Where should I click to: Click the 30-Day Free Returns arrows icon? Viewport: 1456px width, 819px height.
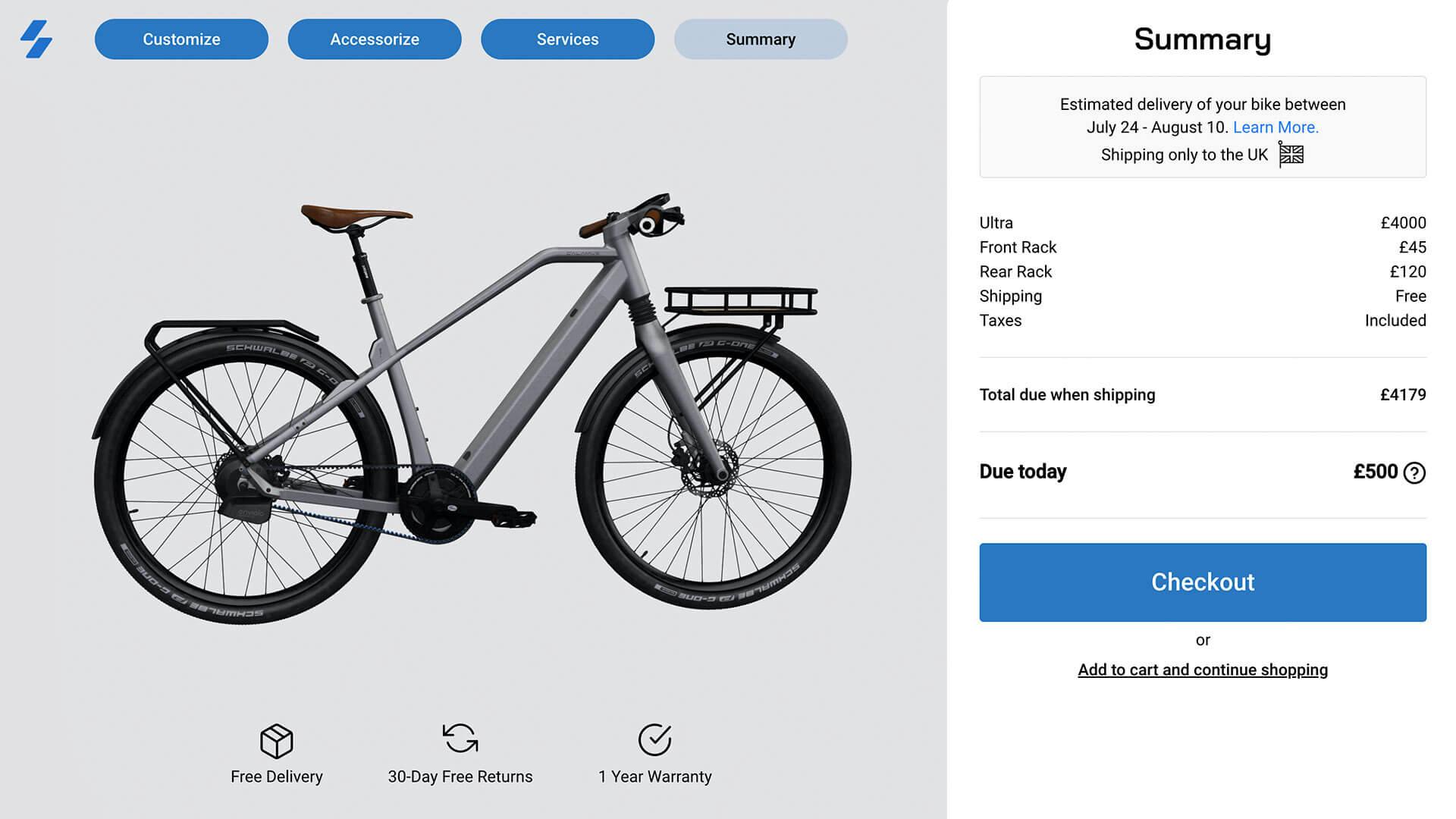460,738
